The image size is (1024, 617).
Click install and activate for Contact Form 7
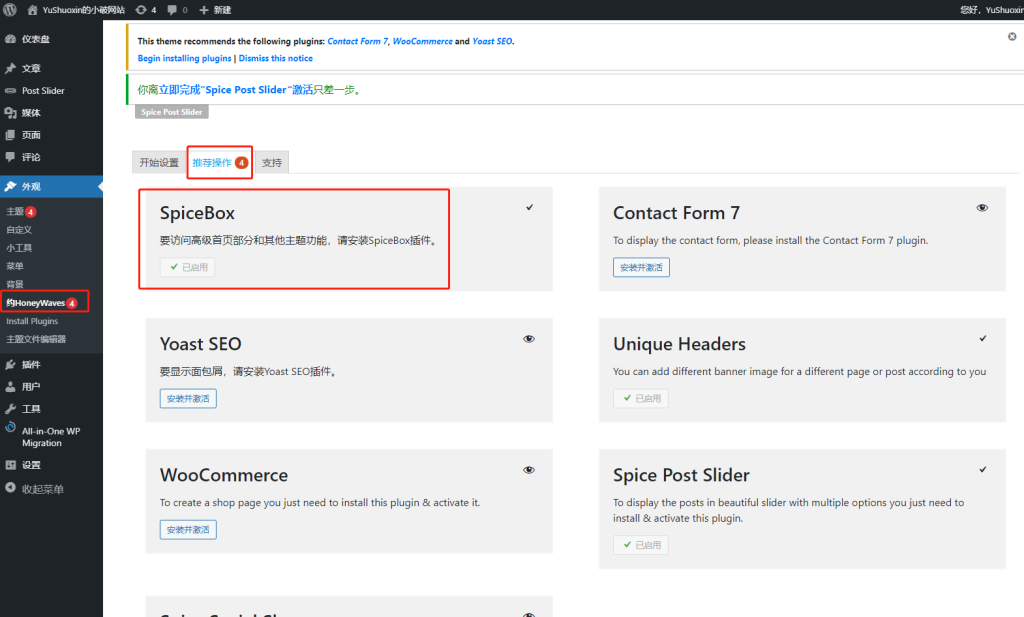coord(641,267)
